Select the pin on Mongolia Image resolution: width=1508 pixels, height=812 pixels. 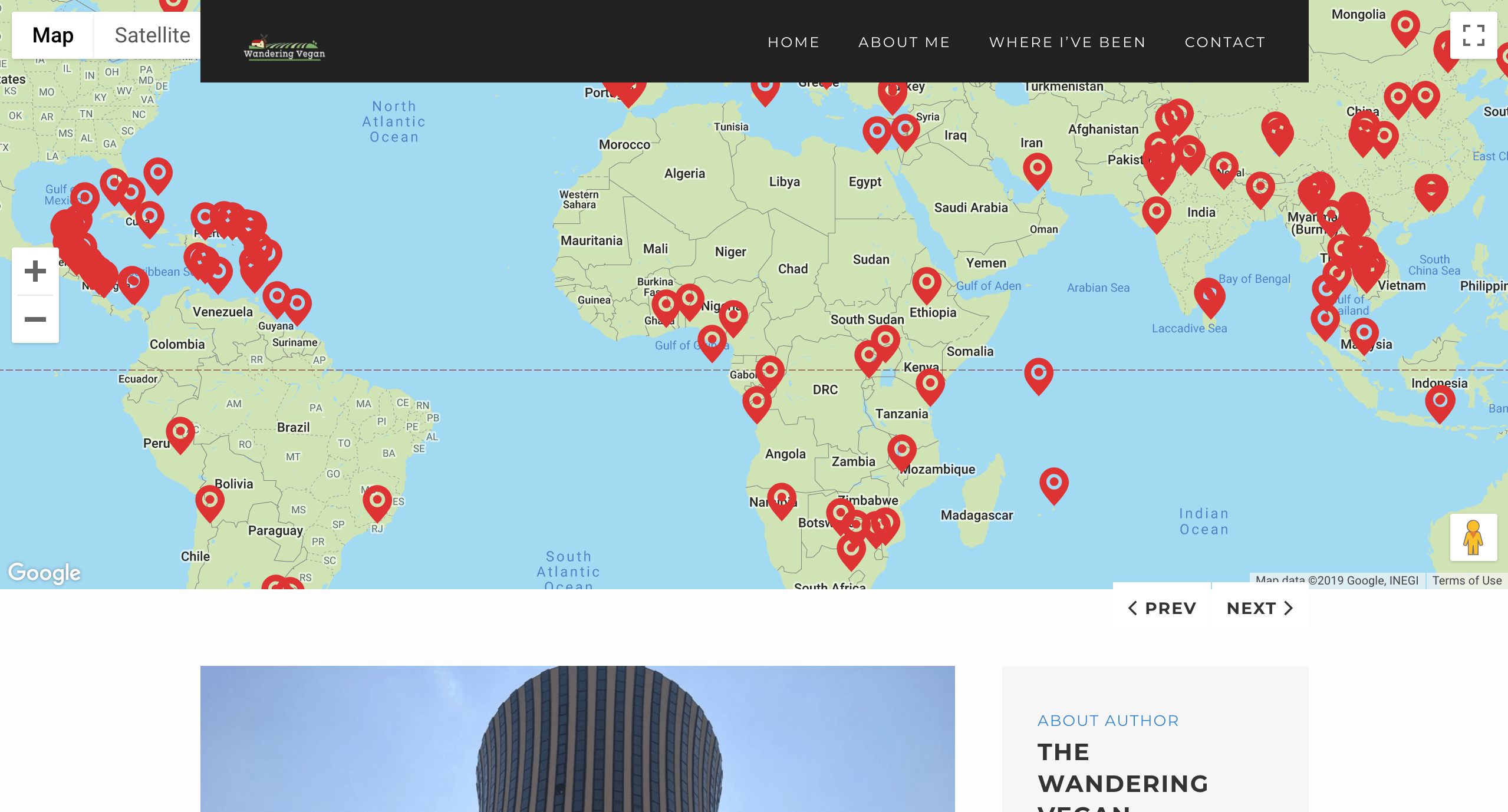(x=1405, y=28)
